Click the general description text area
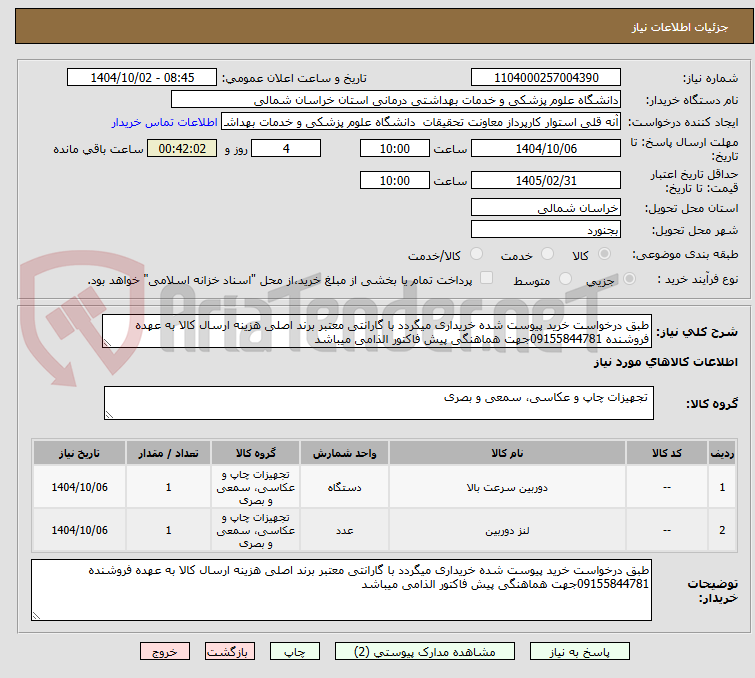 point(377,331)
